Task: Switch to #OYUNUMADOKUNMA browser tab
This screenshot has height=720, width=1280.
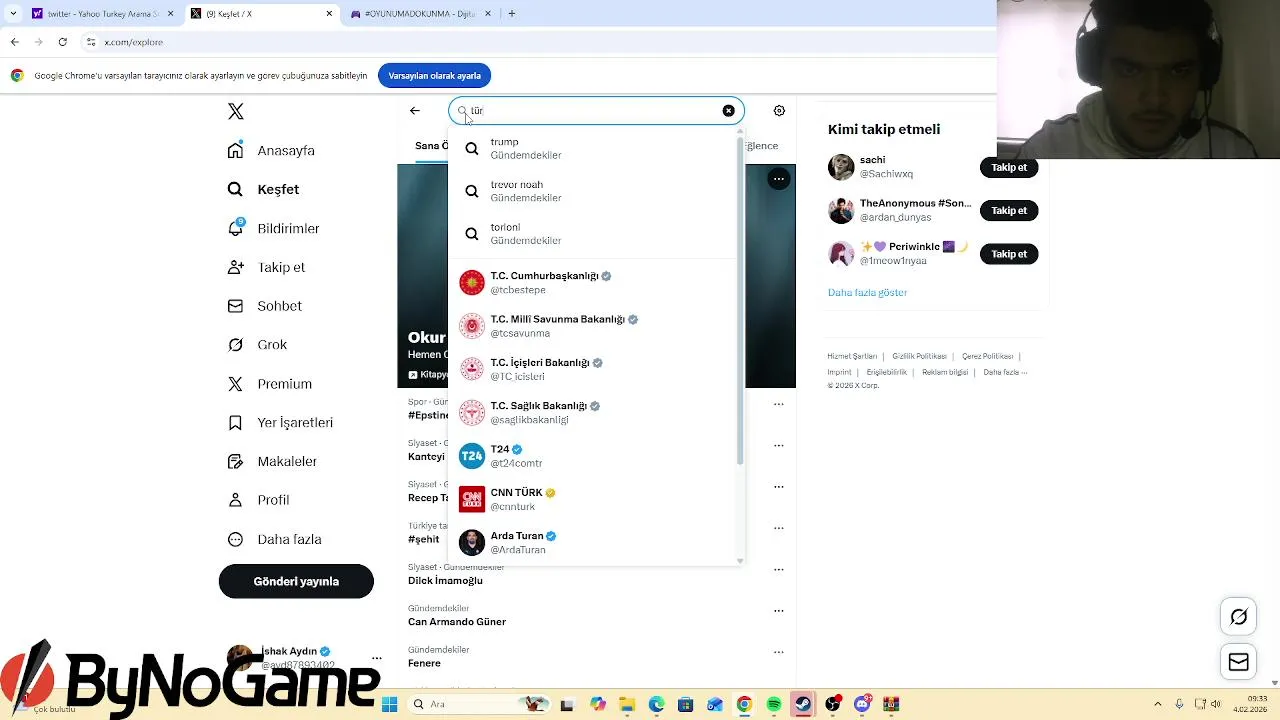Action: (418, 14)
